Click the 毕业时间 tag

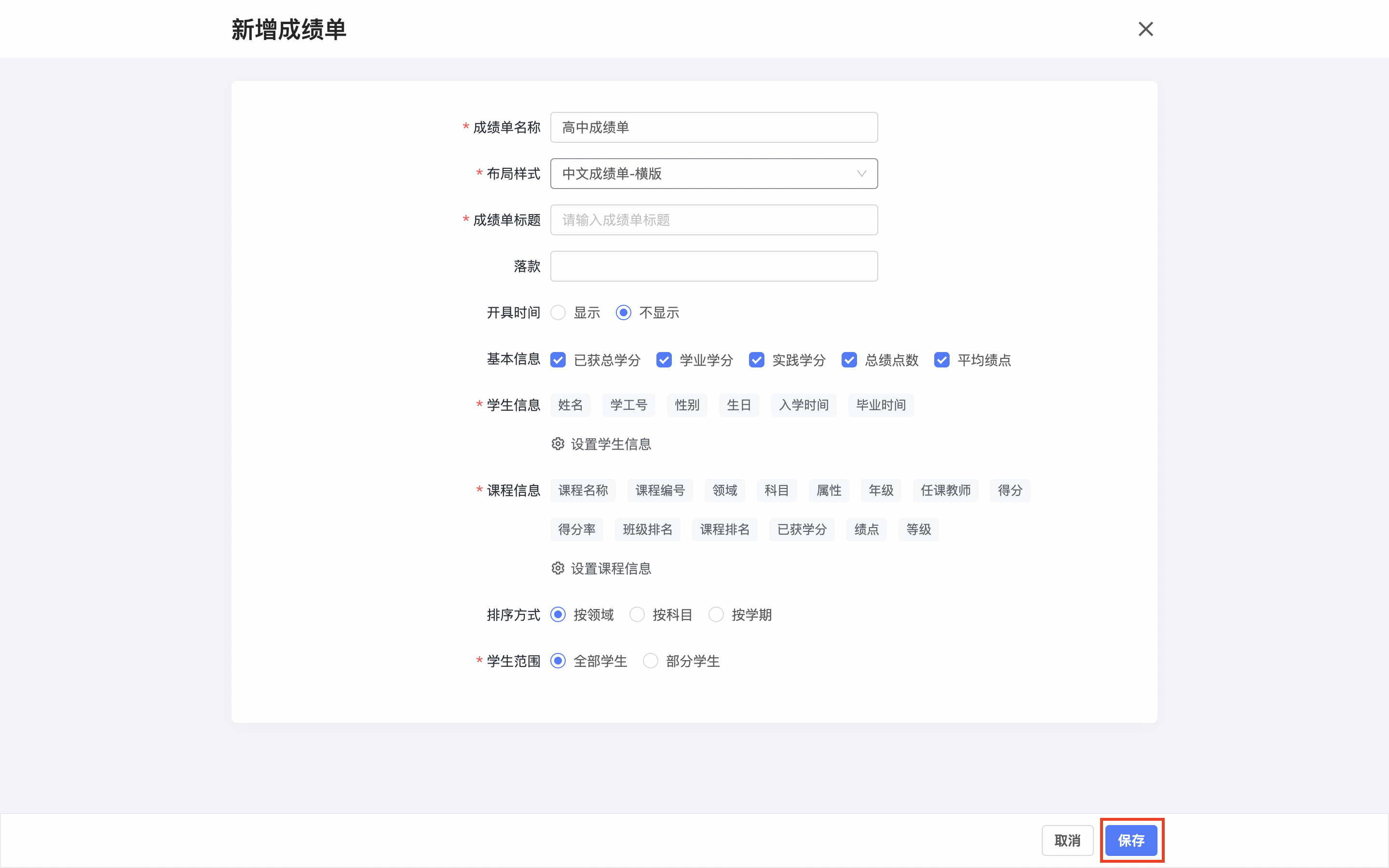click(x=881, y=405)
